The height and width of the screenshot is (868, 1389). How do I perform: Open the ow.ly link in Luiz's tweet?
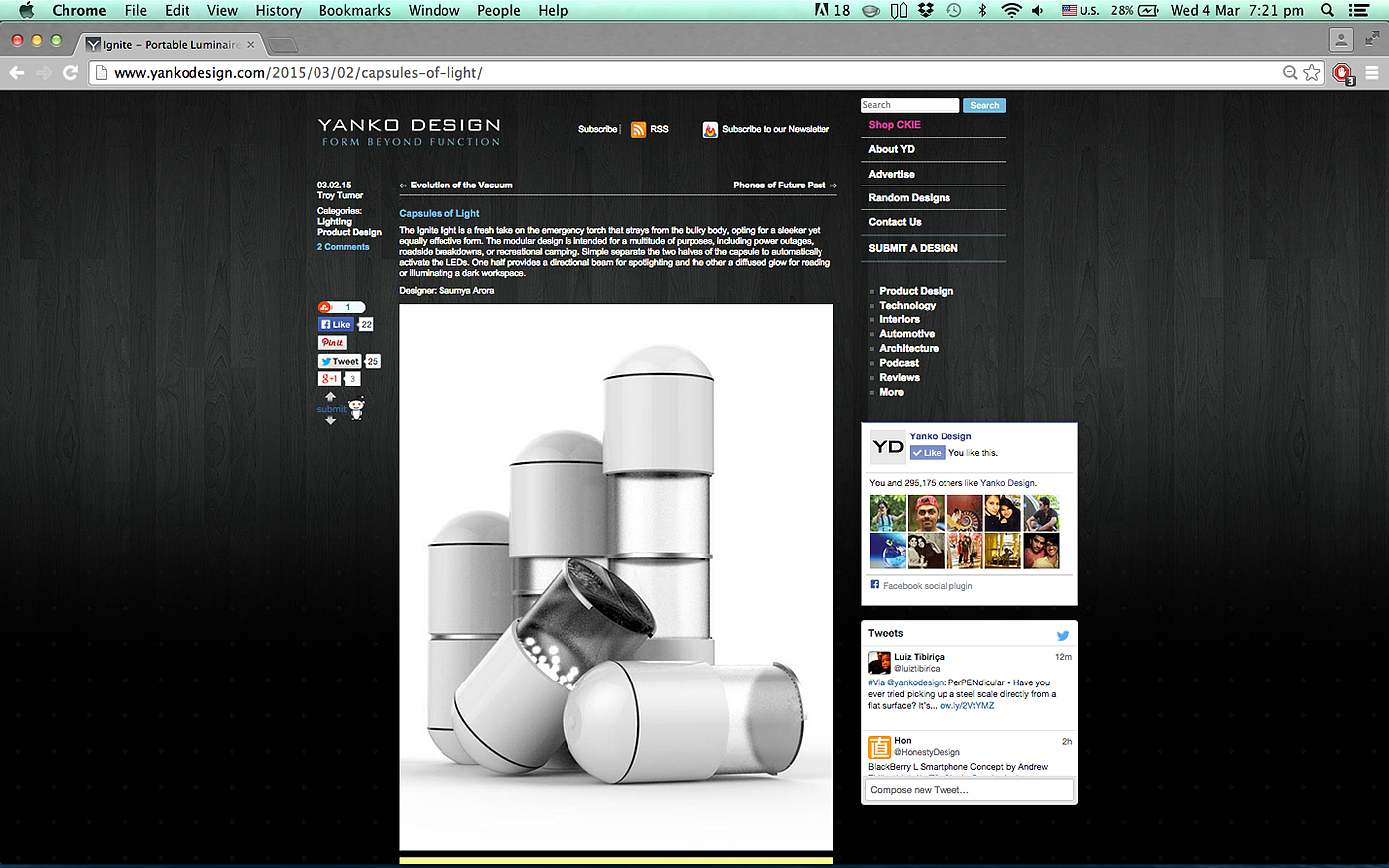tap(967, 706)
